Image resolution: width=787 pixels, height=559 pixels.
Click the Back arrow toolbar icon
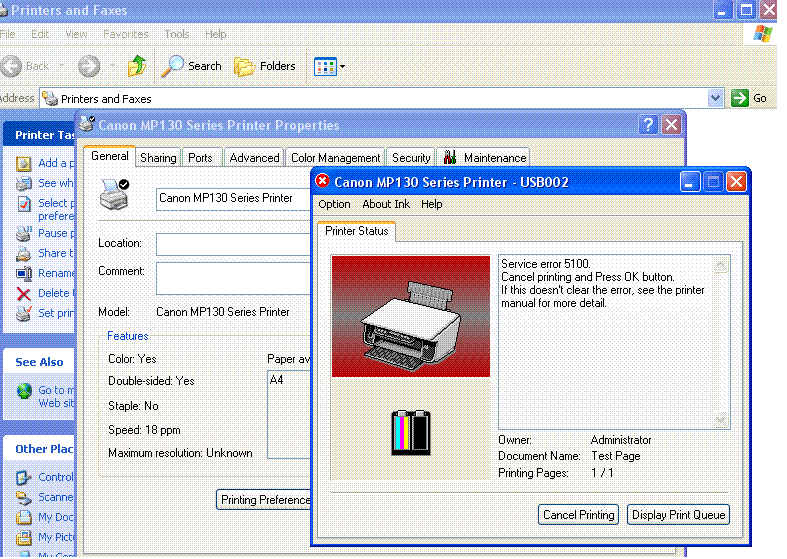click(x=11, y=66)
